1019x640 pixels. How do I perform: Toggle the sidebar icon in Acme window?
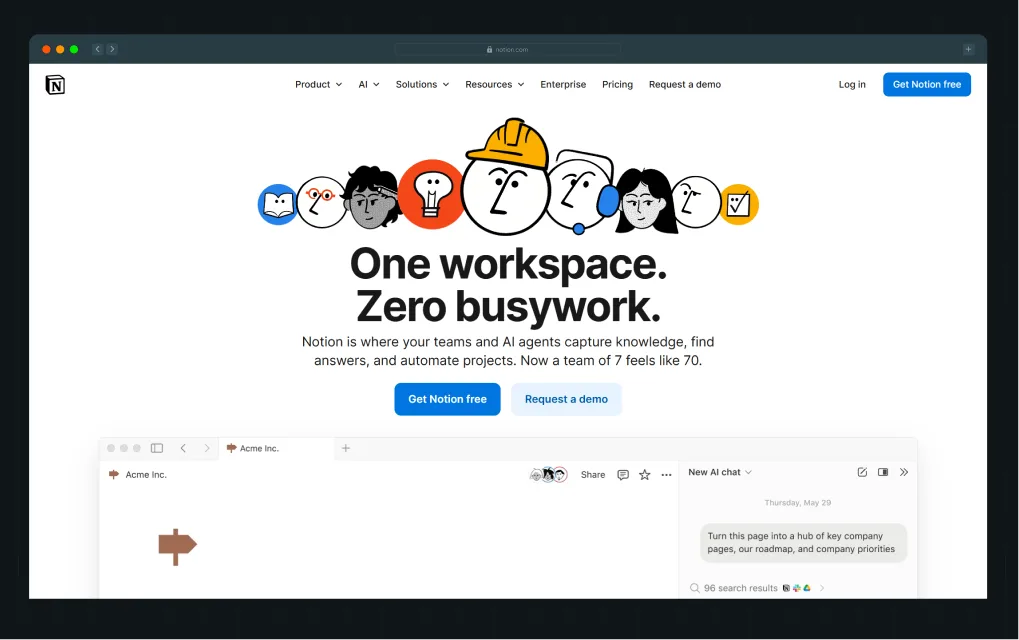coord(157,448)
